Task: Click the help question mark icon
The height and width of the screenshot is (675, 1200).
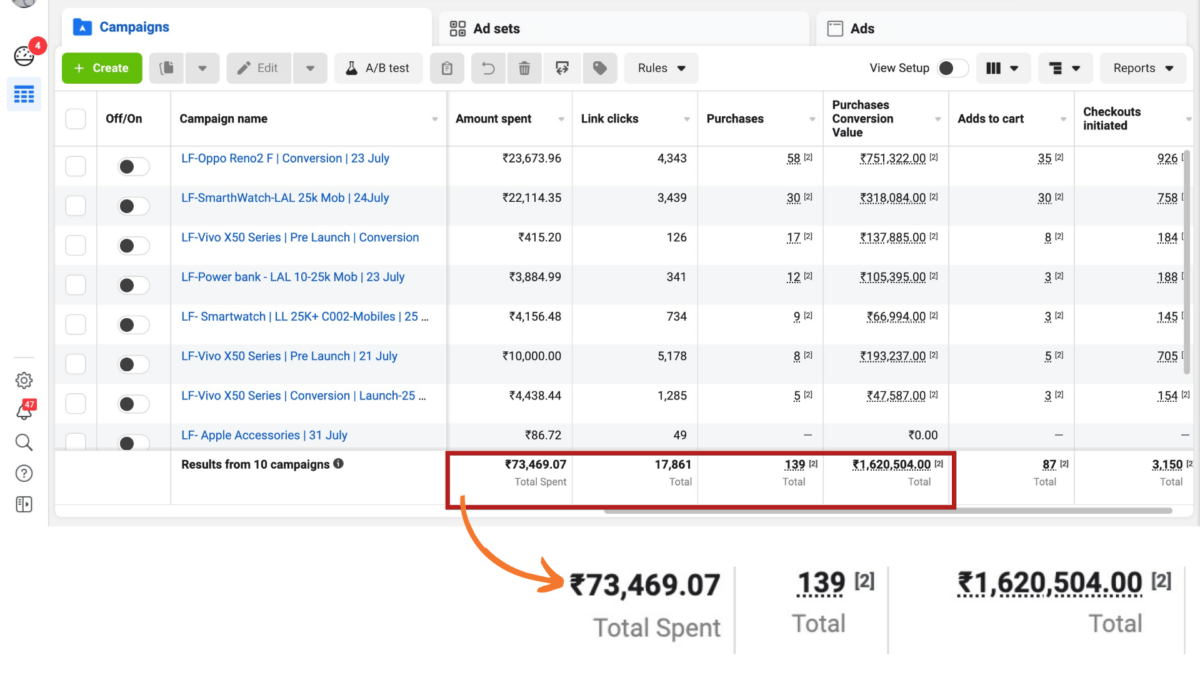Action: coord(24,473)
